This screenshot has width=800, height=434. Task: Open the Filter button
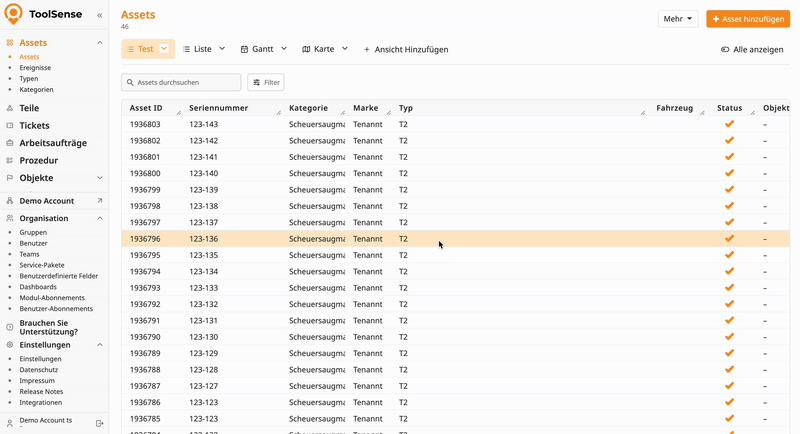(x=266, y=82)
